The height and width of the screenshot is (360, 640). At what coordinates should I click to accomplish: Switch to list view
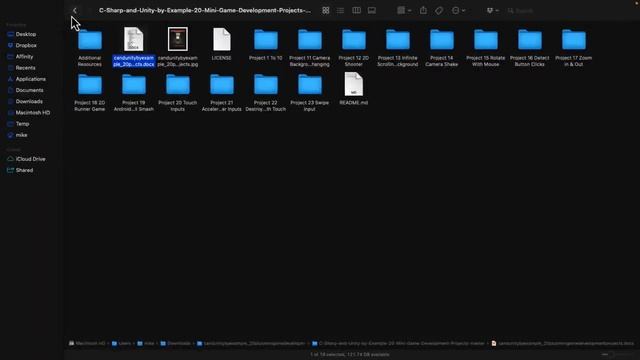(x=340, y=11)
